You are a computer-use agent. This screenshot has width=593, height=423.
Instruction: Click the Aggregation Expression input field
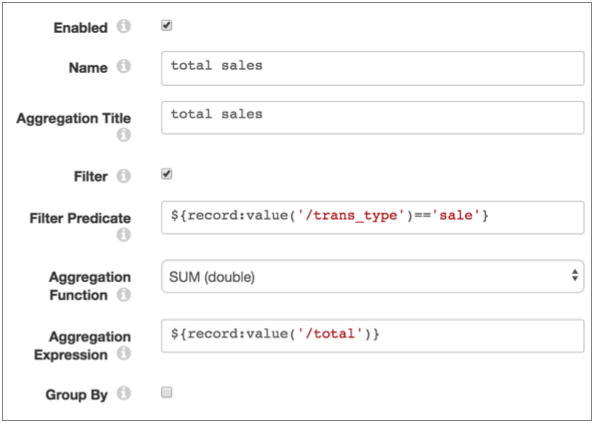(x=373, y=336)
